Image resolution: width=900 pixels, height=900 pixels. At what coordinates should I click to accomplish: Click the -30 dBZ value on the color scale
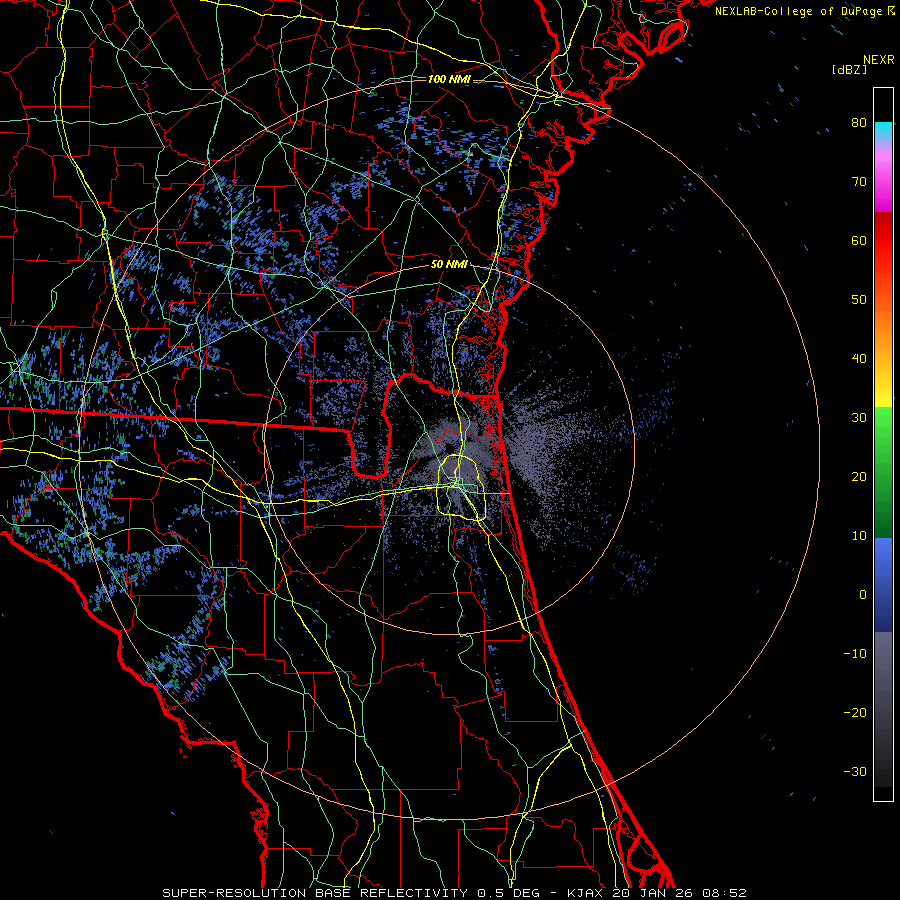click(x=855, y=771)
